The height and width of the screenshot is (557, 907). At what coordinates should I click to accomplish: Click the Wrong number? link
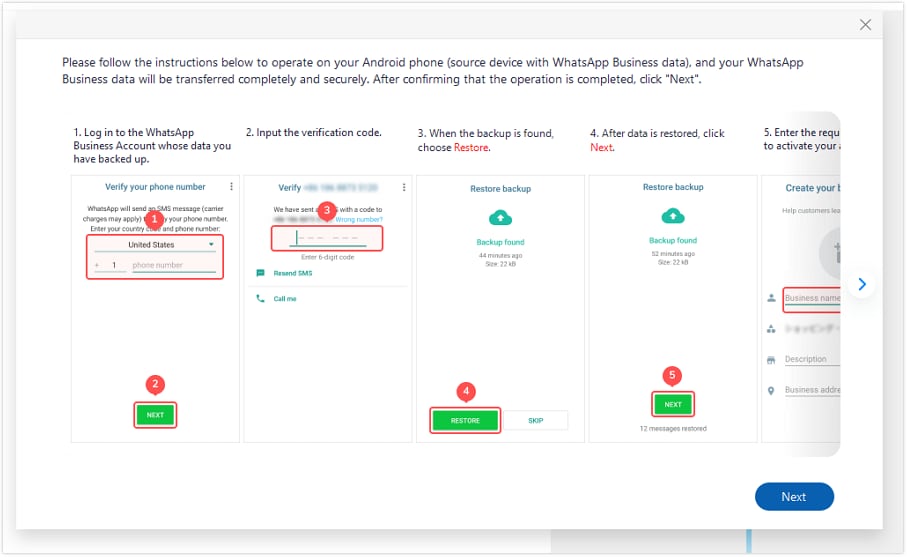tap(359, 219)
